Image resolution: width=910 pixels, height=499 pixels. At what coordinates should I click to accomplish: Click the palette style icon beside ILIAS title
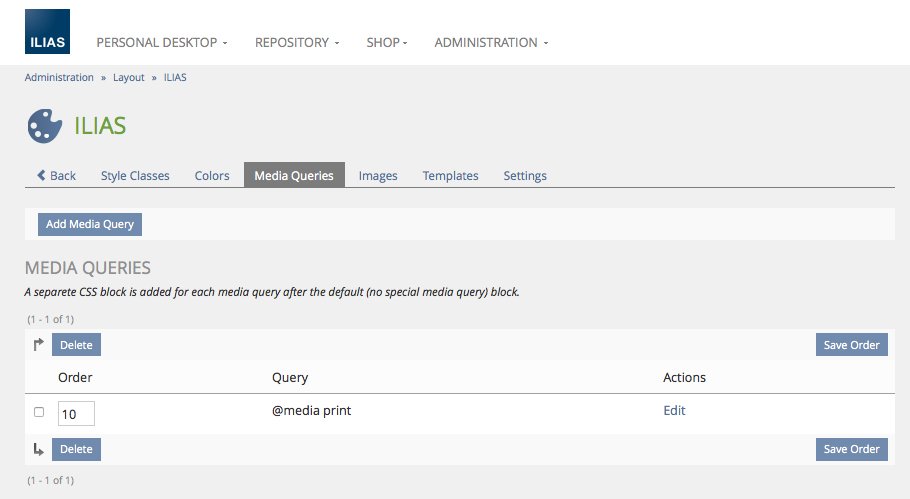pos(44,126)
